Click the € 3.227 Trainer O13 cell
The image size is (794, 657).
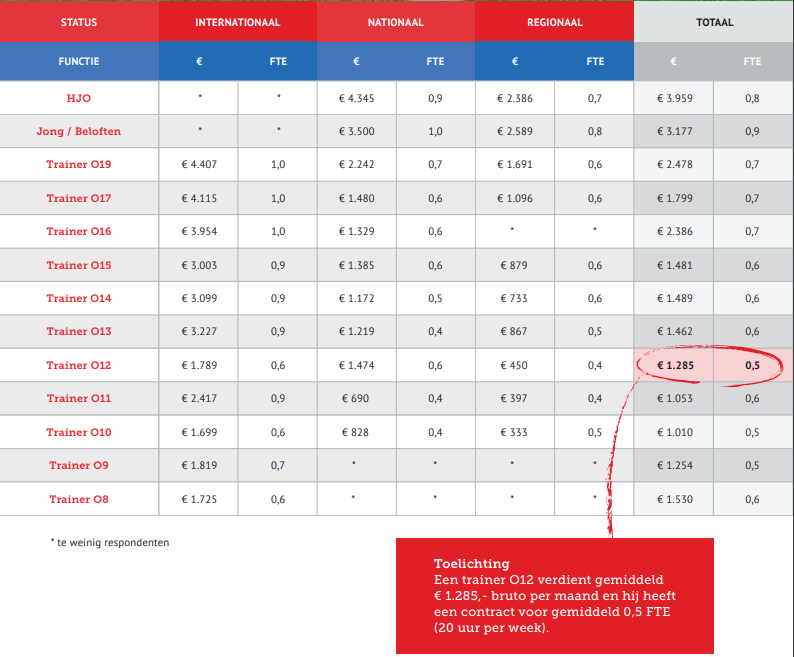coord(199,331)
